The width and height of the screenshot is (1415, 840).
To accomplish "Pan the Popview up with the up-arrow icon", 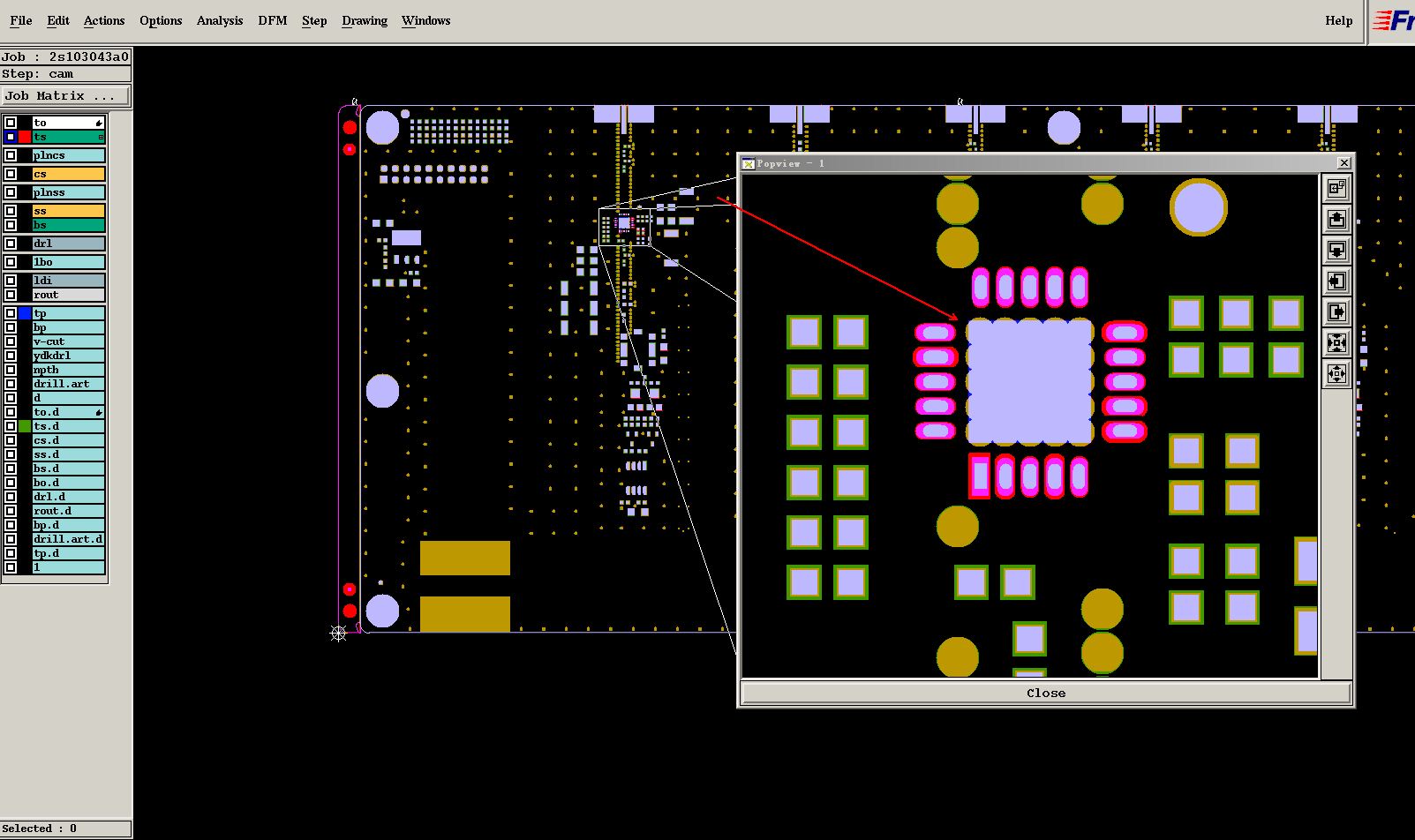I will click(1336, 219).
